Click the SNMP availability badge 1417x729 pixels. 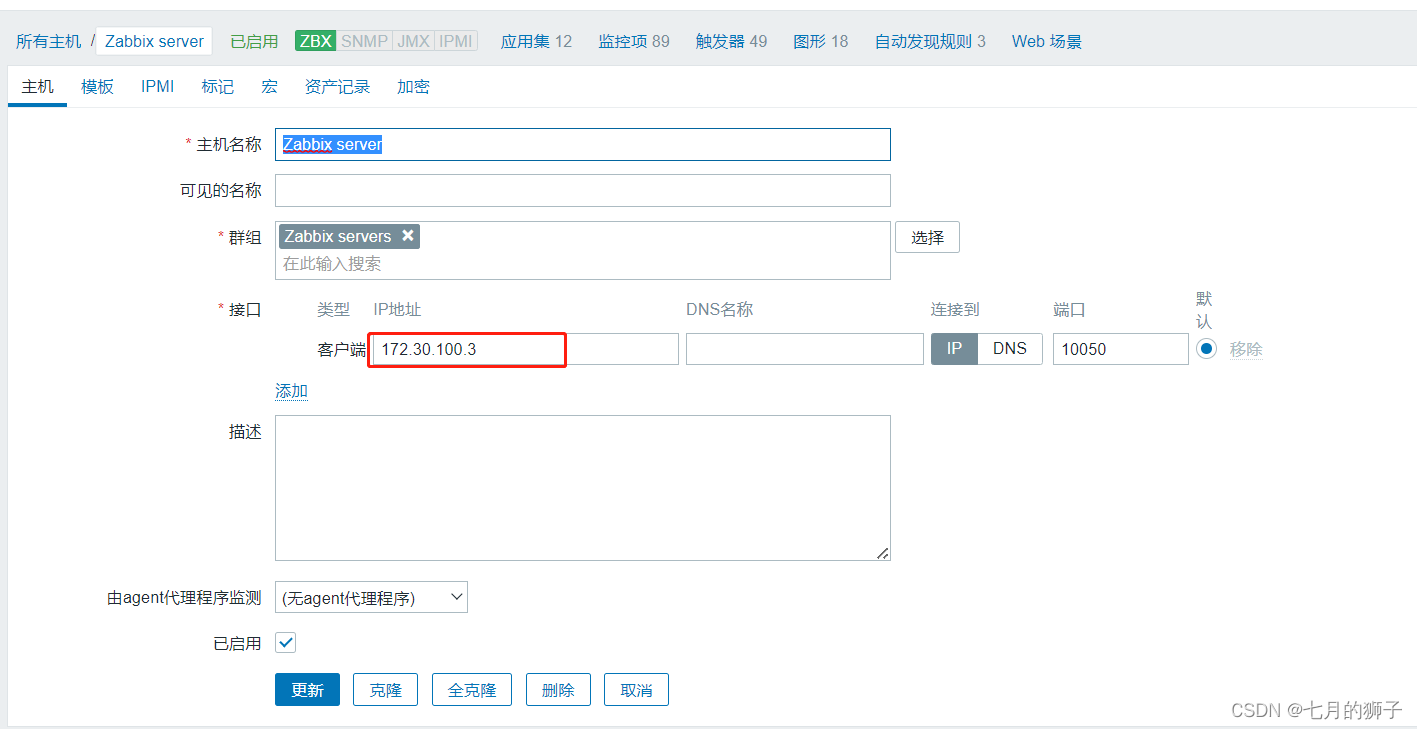pos(364,41)
